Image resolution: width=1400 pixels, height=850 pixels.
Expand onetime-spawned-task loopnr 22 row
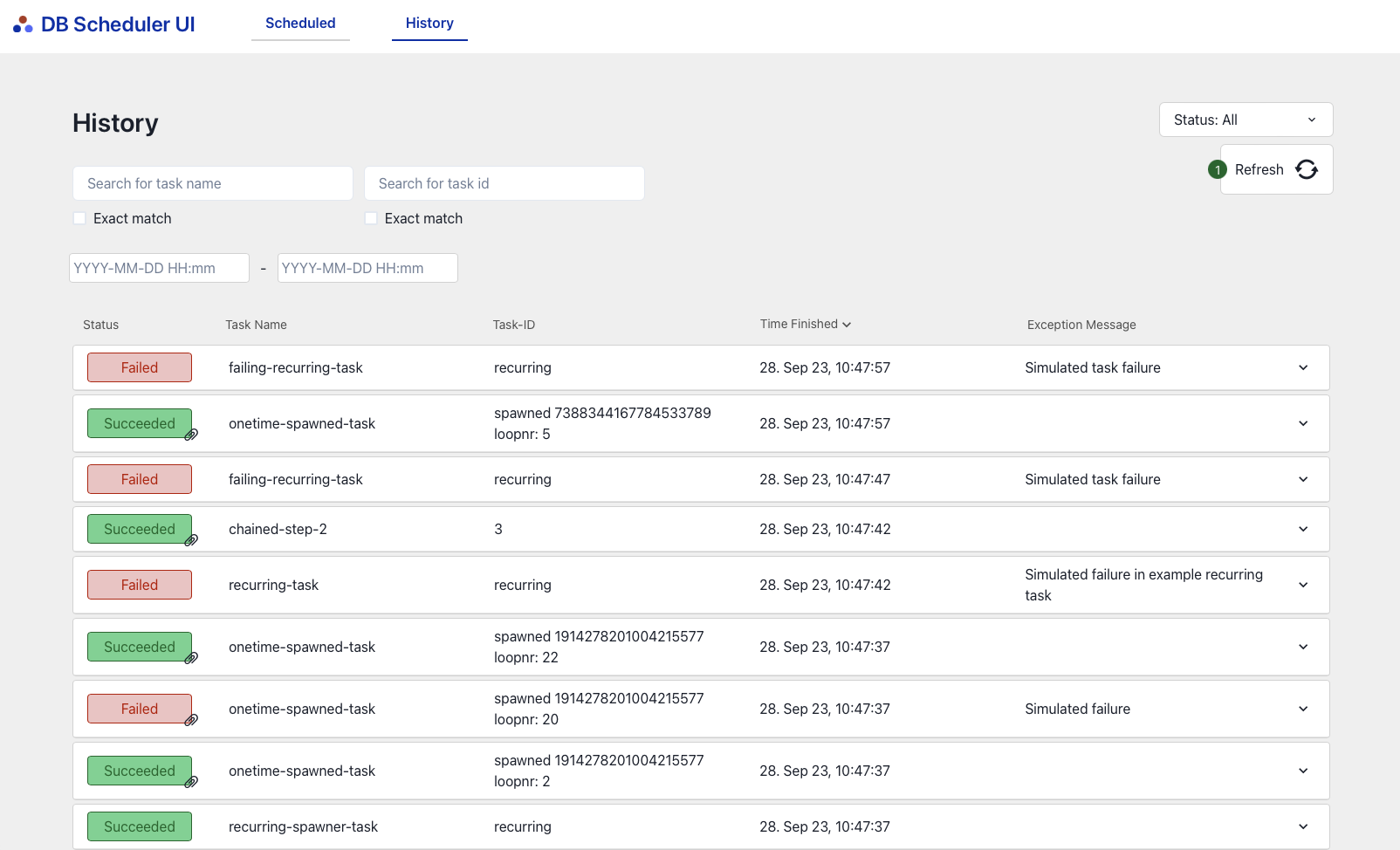click(1303, 647)
